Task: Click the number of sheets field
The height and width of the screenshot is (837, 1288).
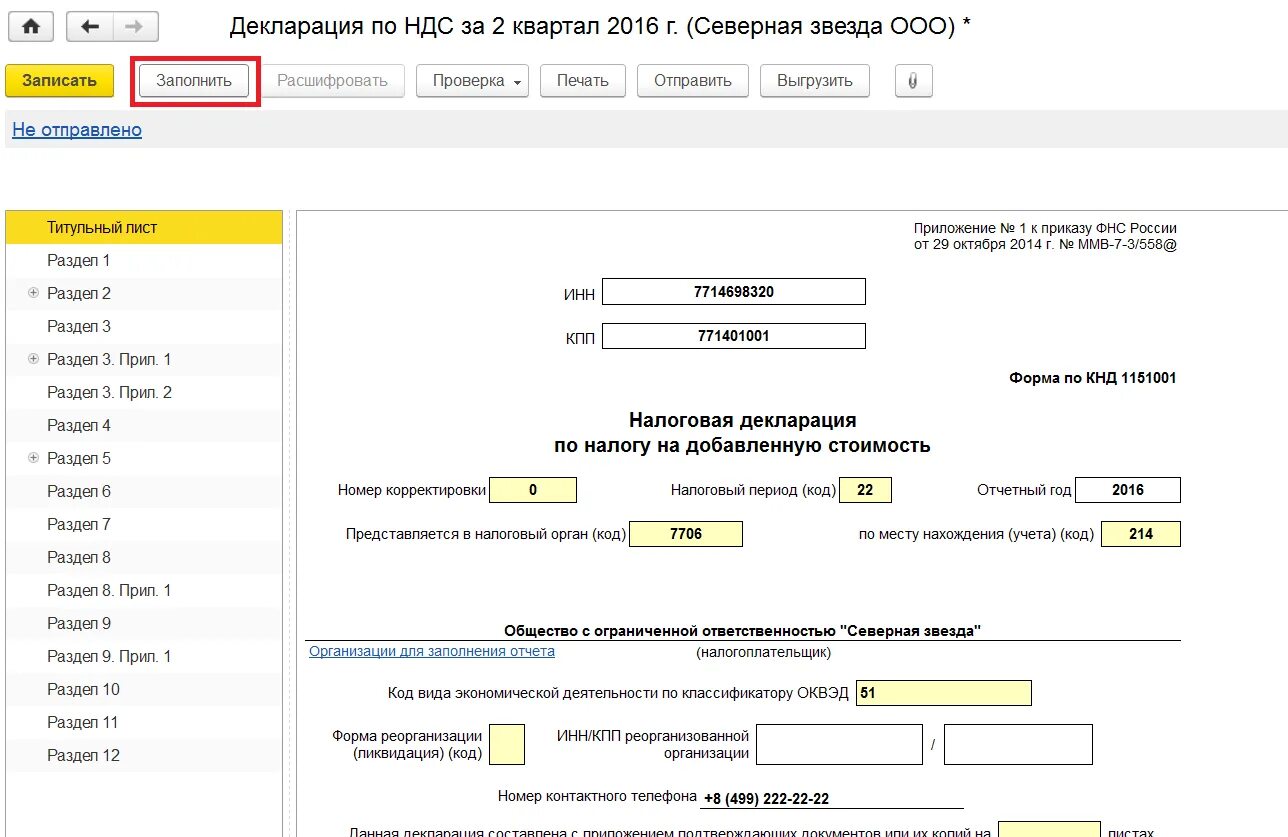Action: point(1049,829)
